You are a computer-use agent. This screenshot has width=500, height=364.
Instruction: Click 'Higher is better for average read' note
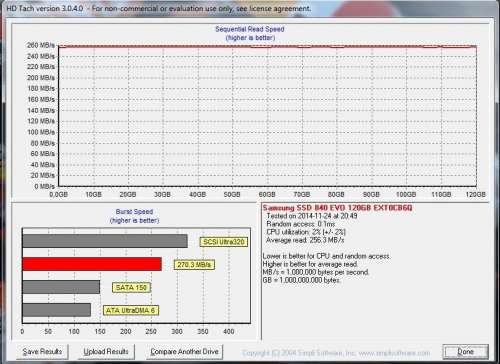coord(310,264)
